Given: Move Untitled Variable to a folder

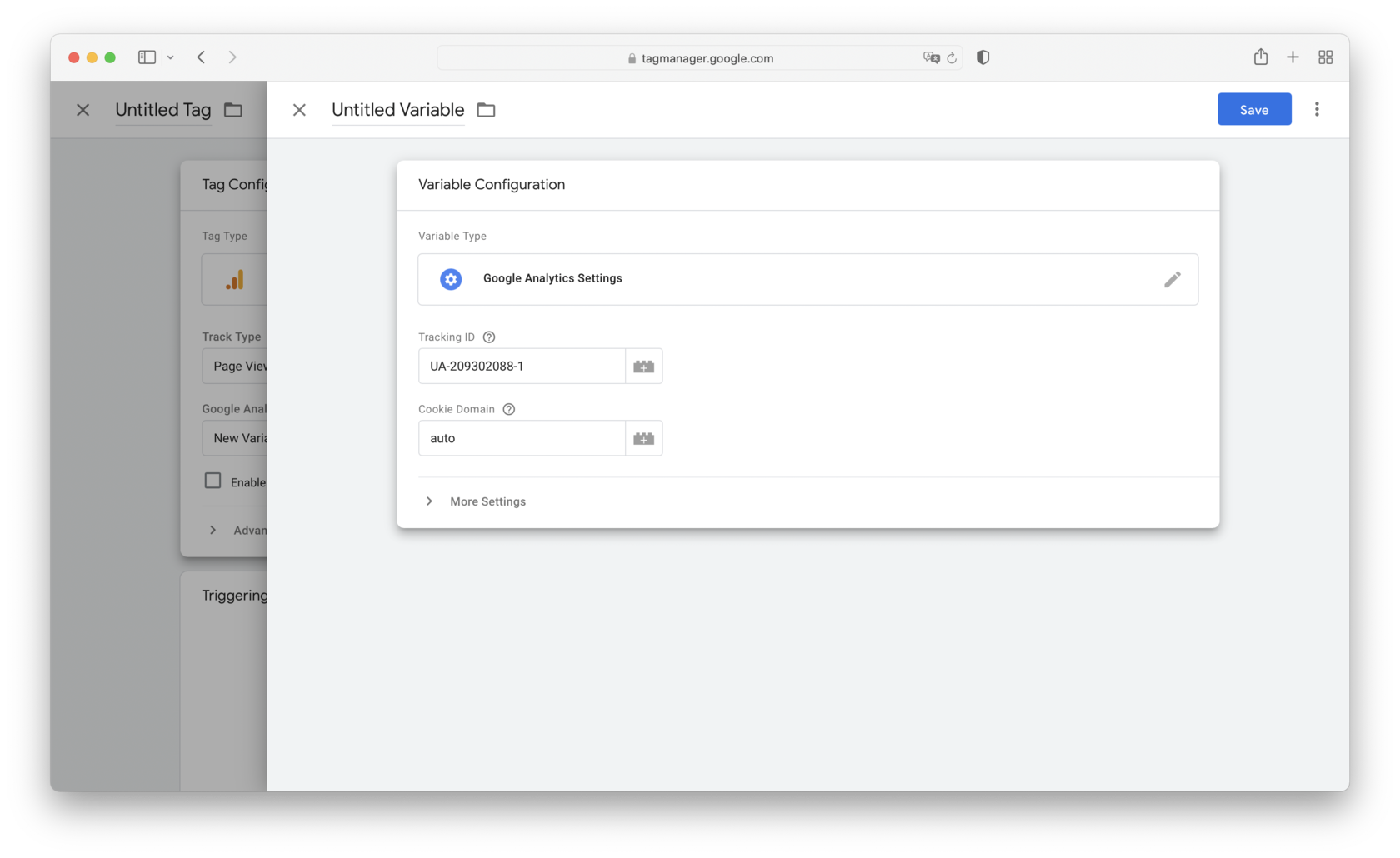Looking at the screenshot, I should click(486, 109).
